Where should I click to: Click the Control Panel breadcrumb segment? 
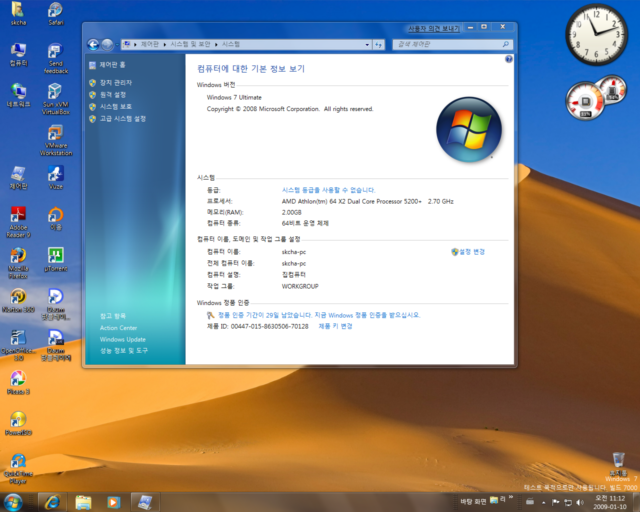[x=149, y=44]
